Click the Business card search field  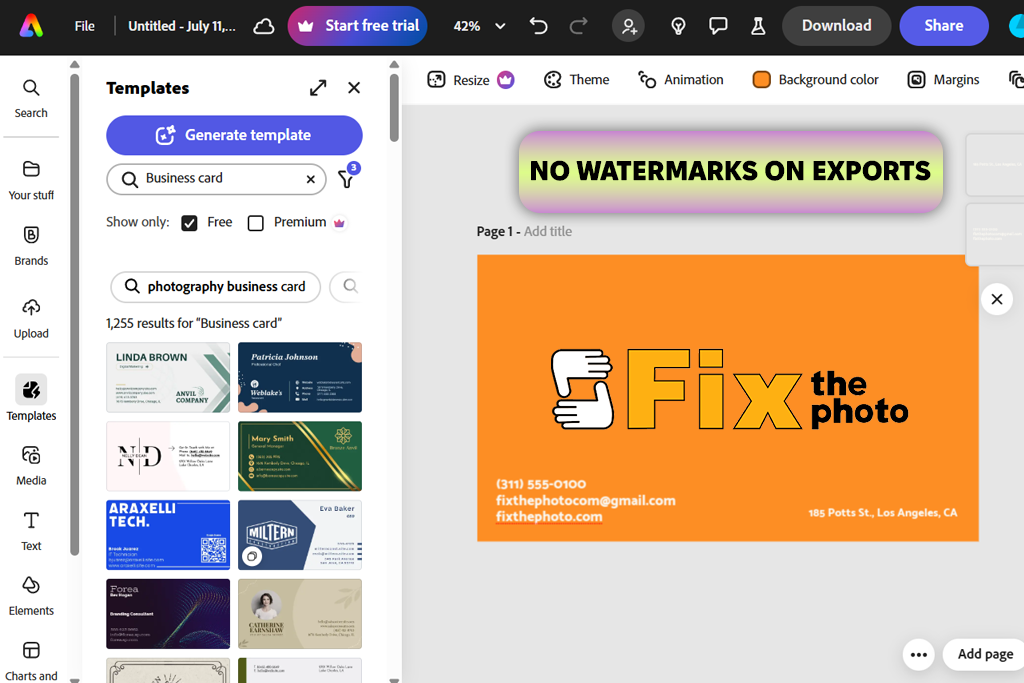pos(216,179)
